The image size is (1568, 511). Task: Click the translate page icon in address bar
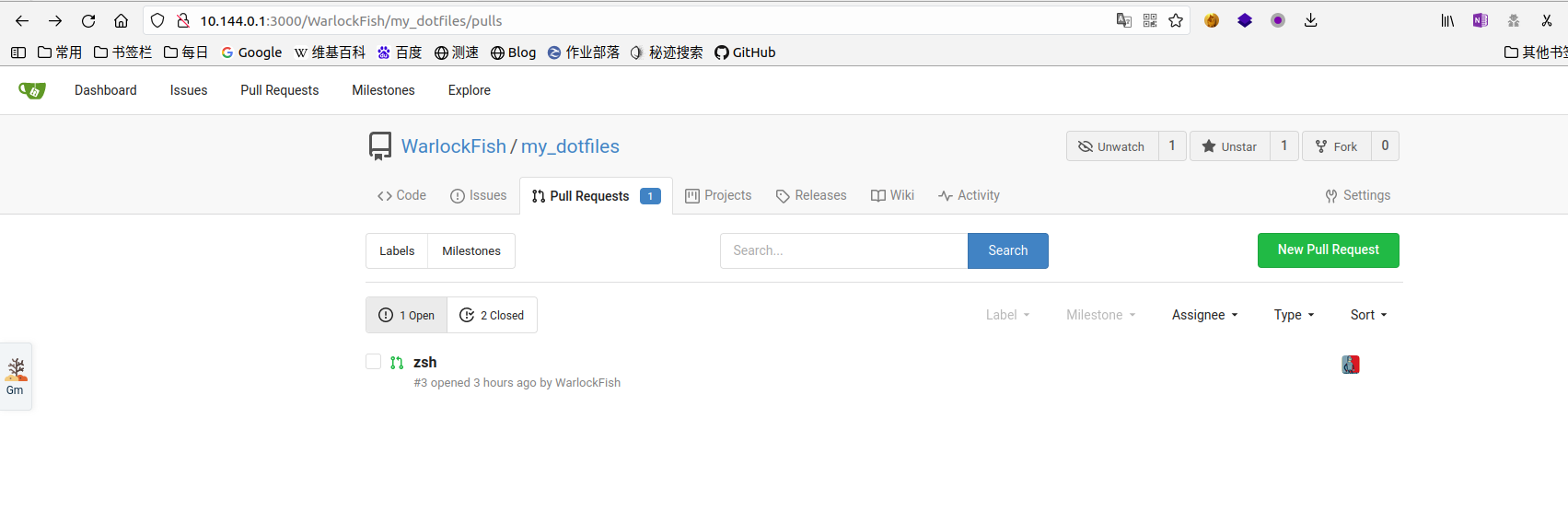(x=1124, y=20)
